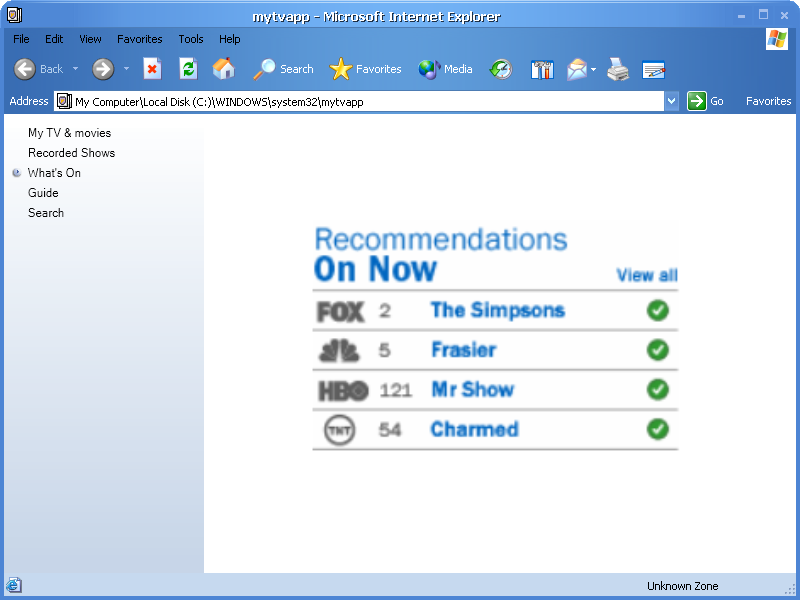Toggle the checkmark beside Frasier

pos(658,350)
